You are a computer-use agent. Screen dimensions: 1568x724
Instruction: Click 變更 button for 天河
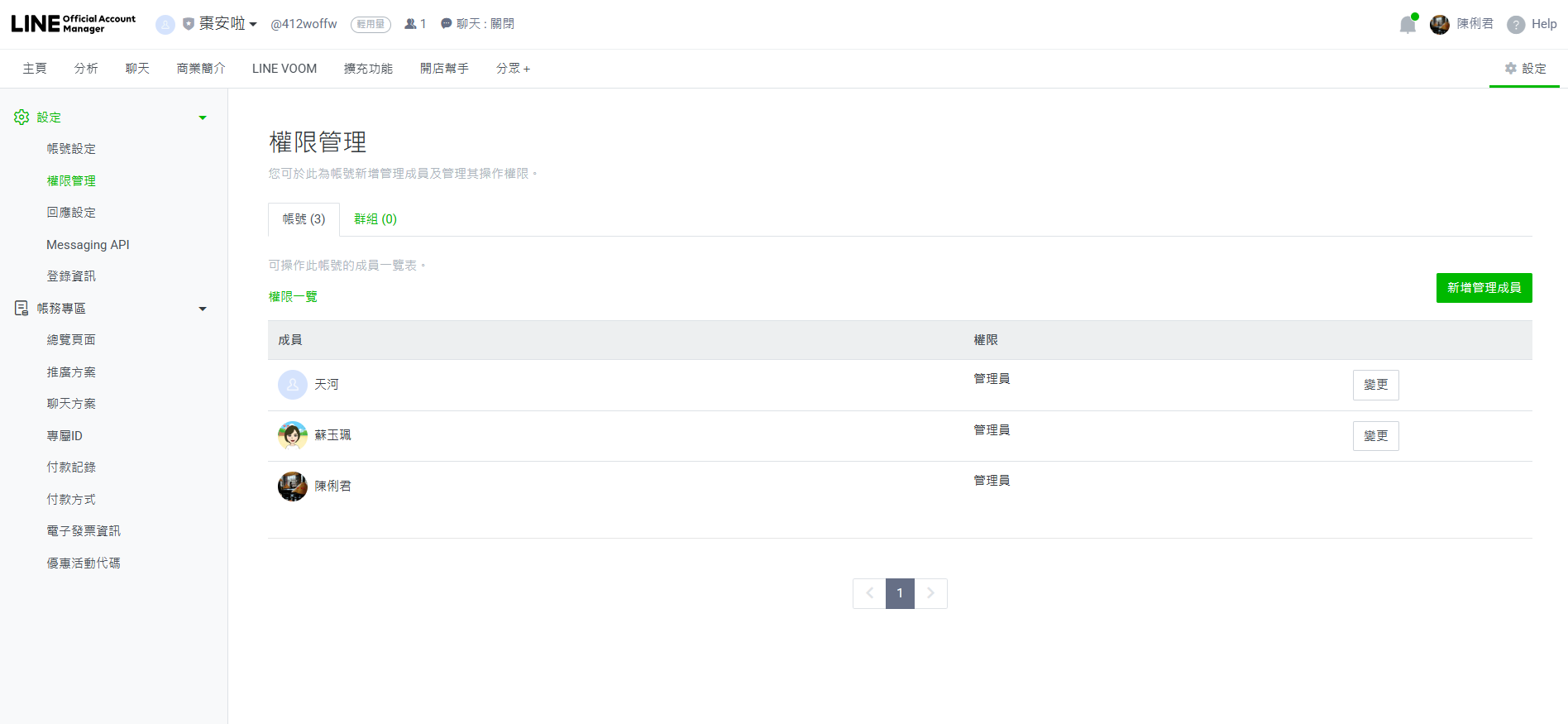click(1375, 385)
